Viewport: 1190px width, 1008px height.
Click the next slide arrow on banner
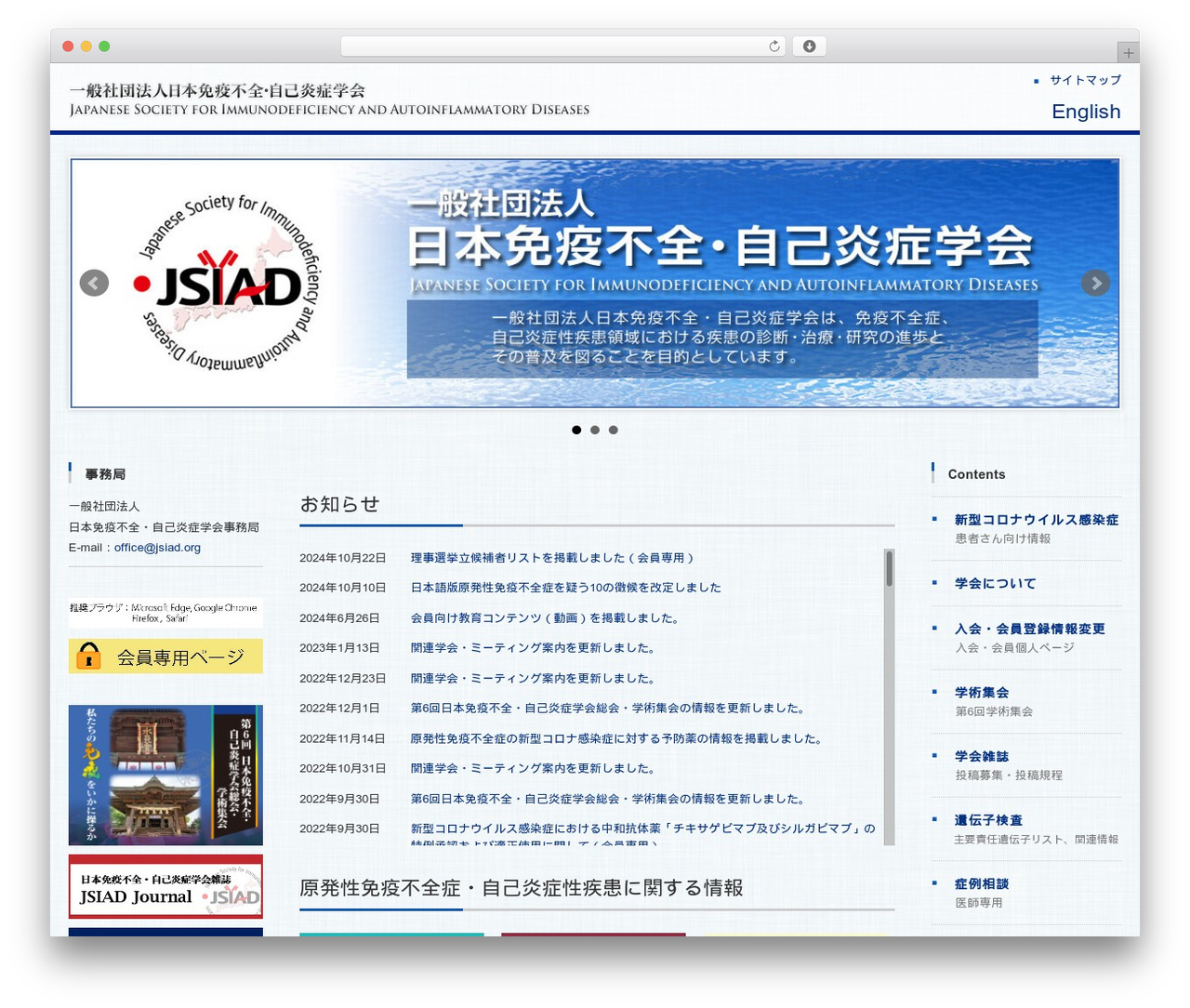(1096, 283)
